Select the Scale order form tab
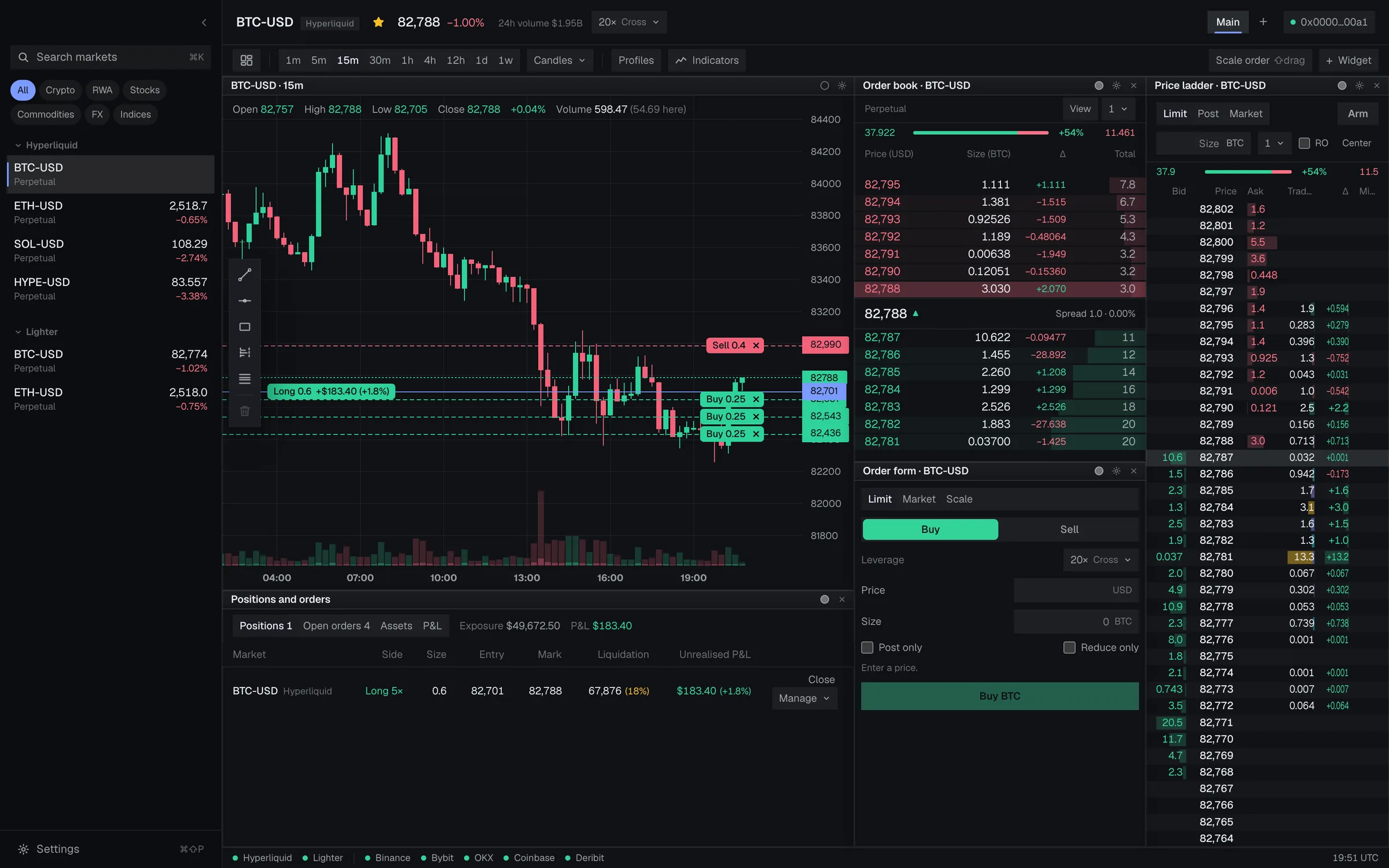Viewport: 1389px width, 868px height. [959, 499]
